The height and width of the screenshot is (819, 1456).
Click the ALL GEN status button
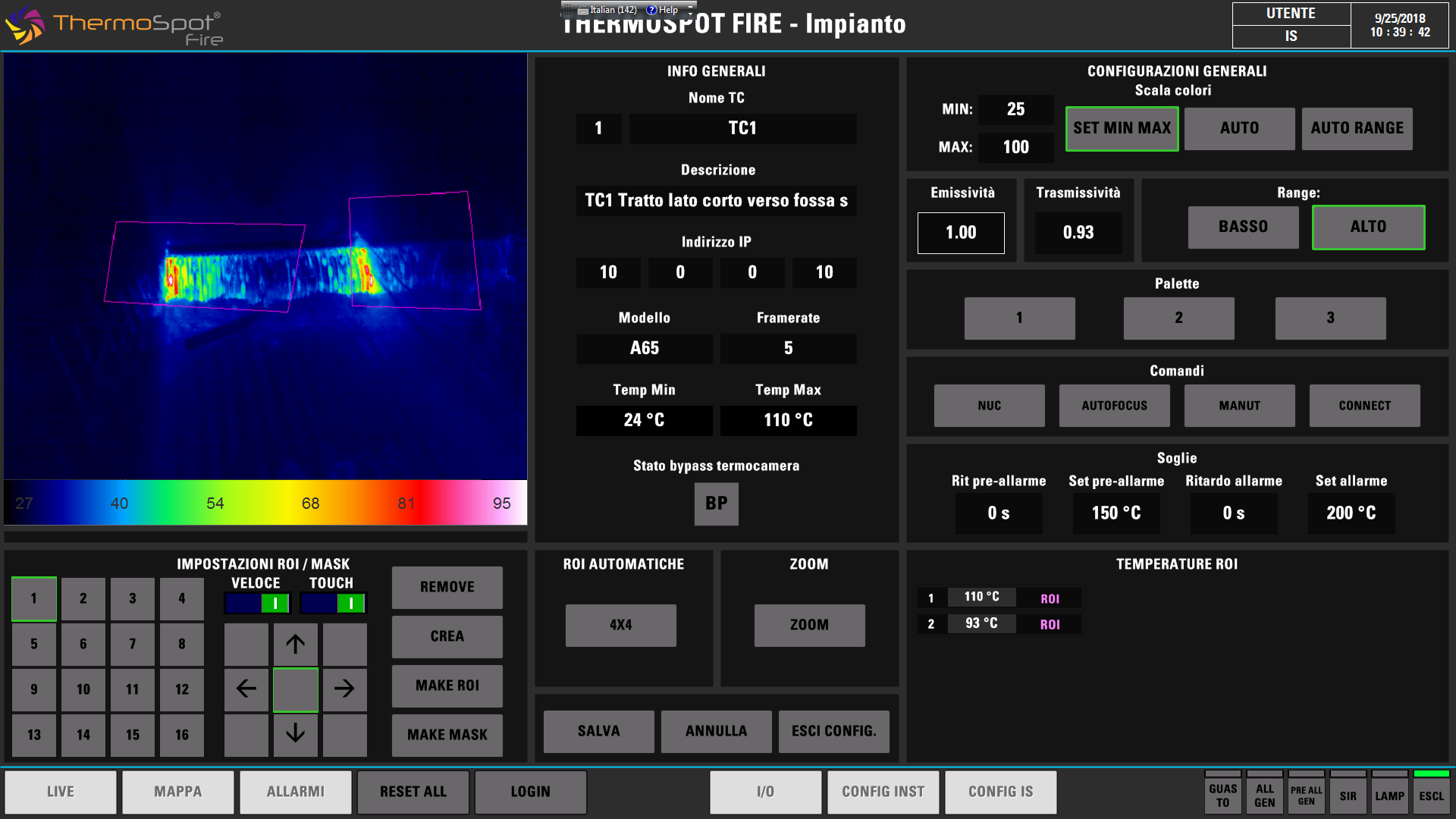(x=1264, y=792)
